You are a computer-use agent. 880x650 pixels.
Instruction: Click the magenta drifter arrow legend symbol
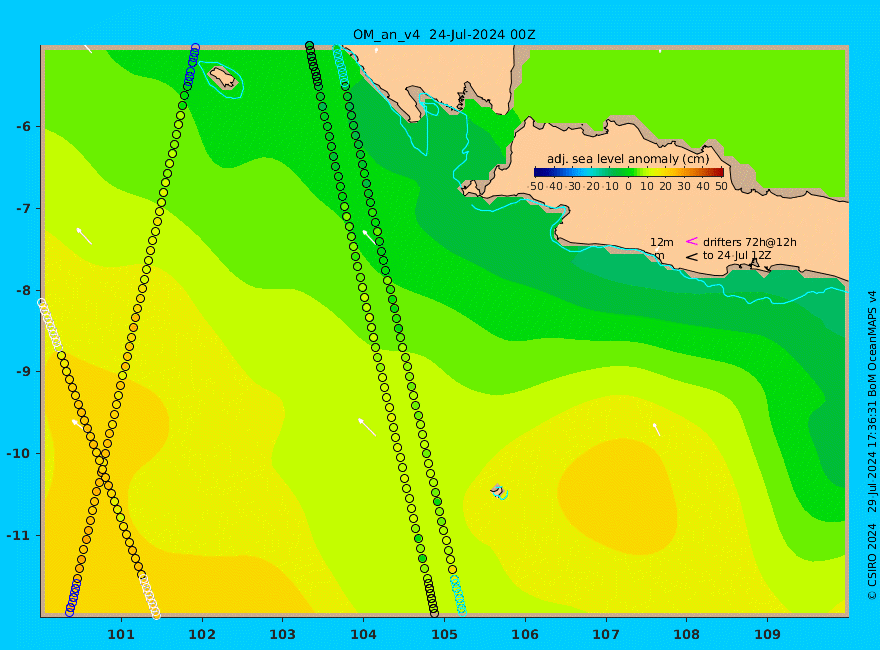point(692,241)
